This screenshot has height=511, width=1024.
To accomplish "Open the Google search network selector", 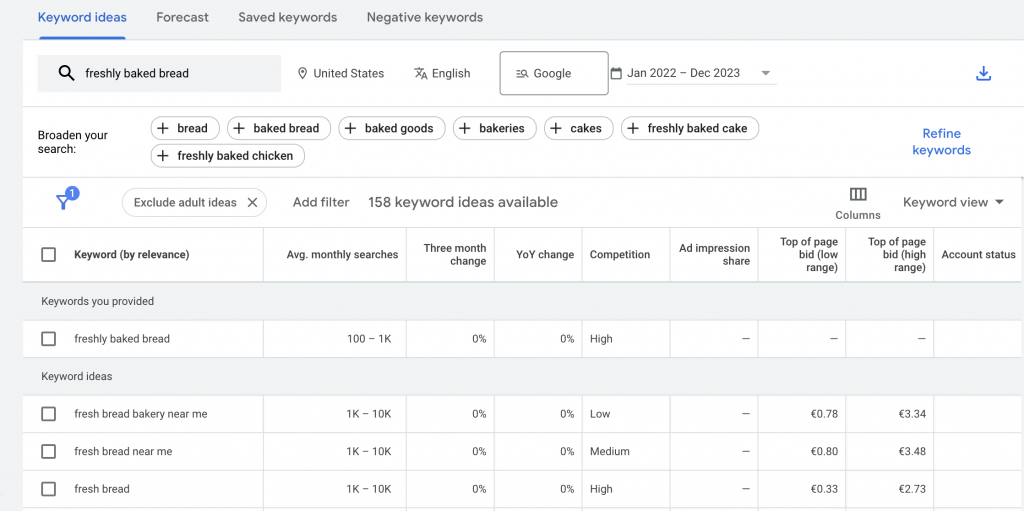I will tap(553, 73).
